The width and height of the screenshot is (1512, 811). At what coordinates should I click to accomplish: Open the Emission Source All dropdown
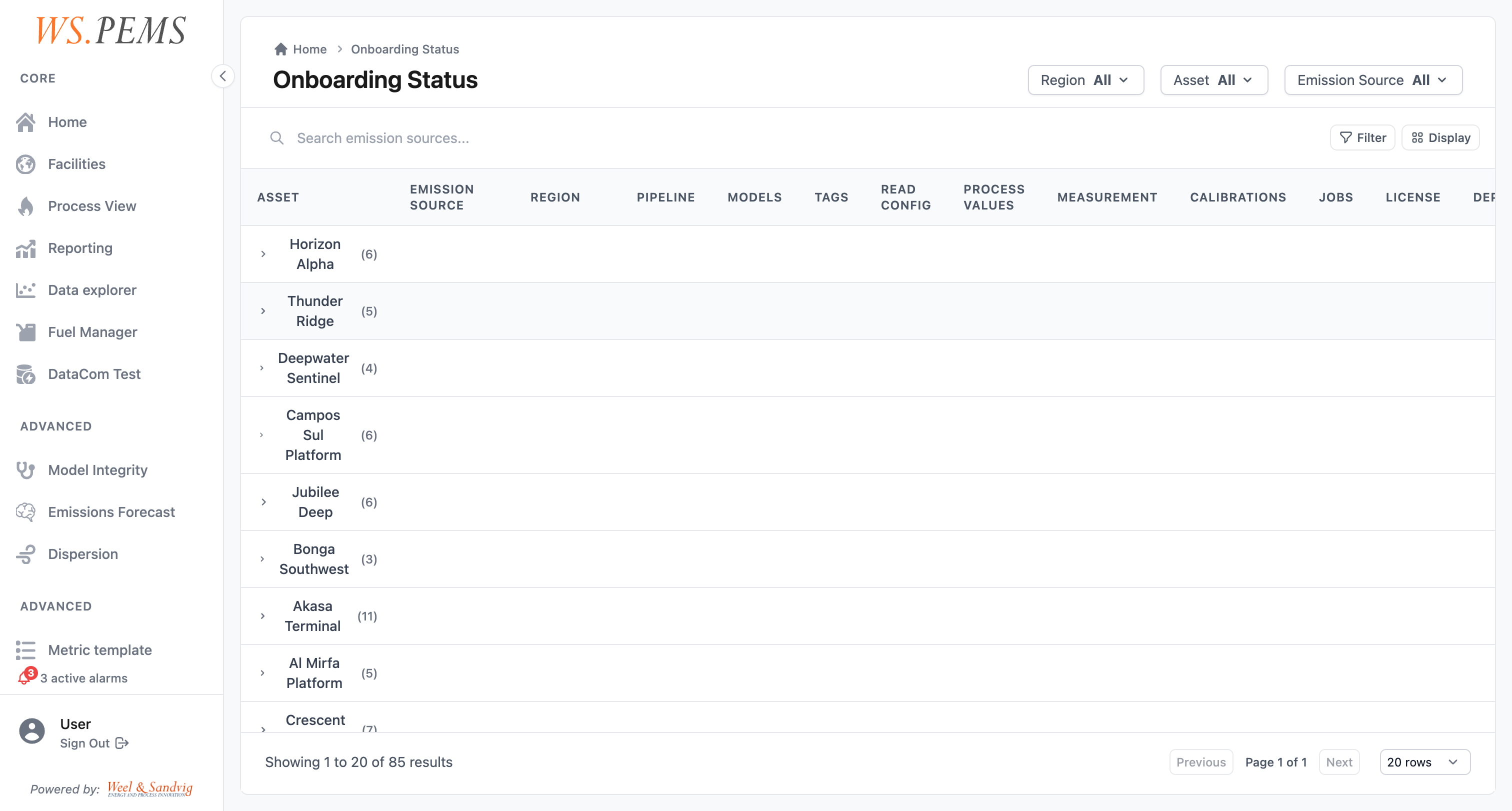1373,80
